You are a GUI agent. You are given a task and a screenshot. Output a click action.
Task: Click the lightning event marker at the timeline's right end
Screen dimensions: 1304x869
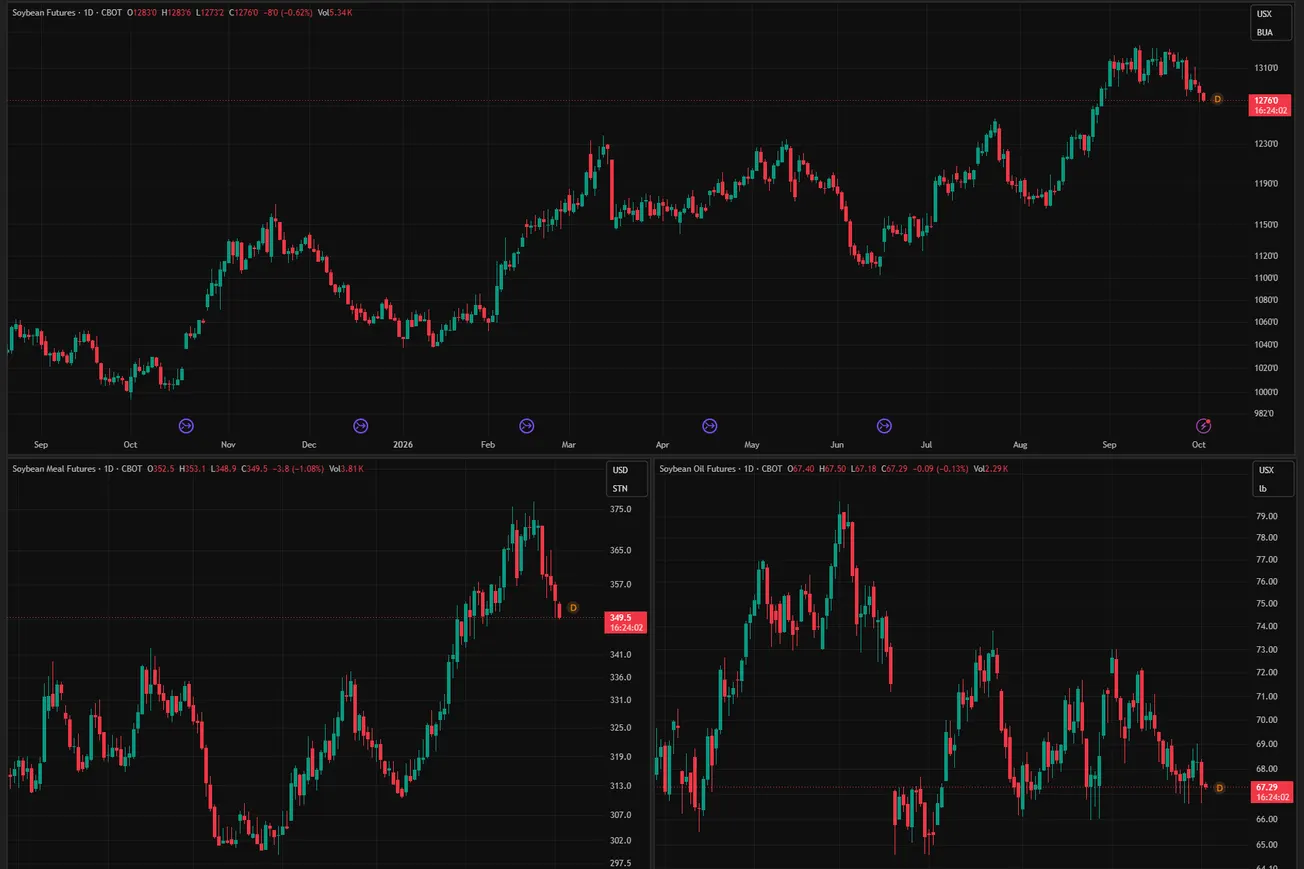[1205, 426]
